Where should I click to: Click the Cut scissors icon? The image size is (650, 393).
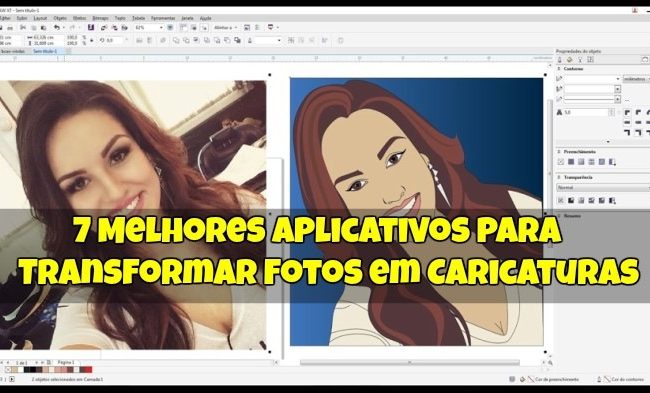(23, 27)
